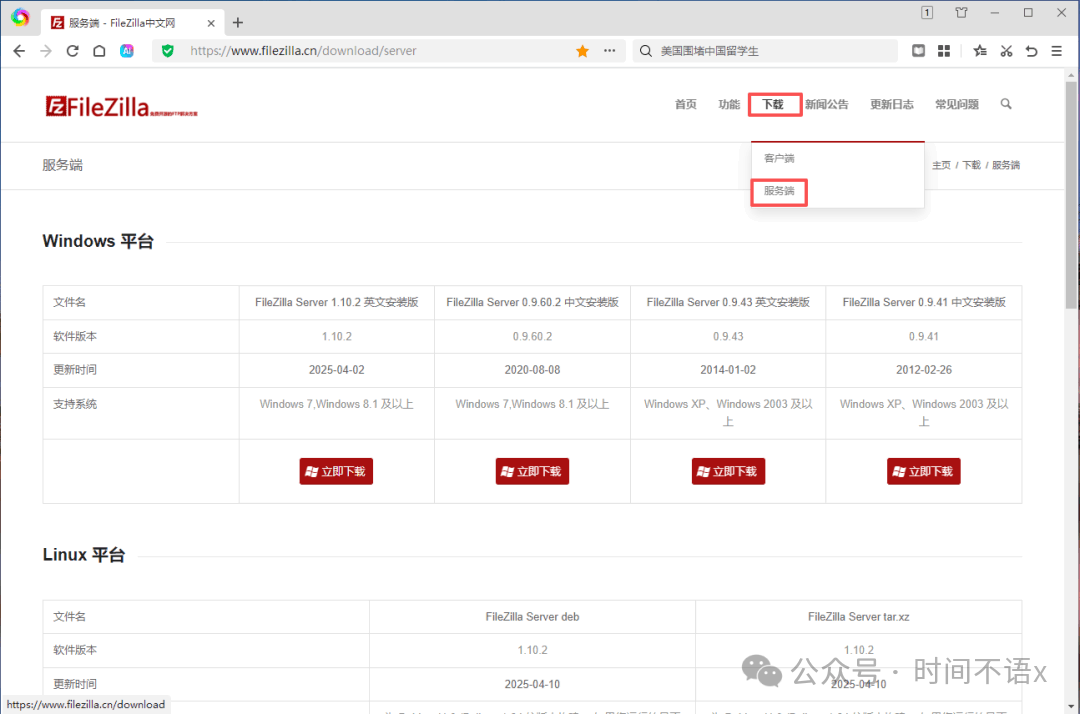Download FileZilla Server 1.10.2 英文安装版
Viewport: 1080px width, 714px height.
click(x=336, y=471)
